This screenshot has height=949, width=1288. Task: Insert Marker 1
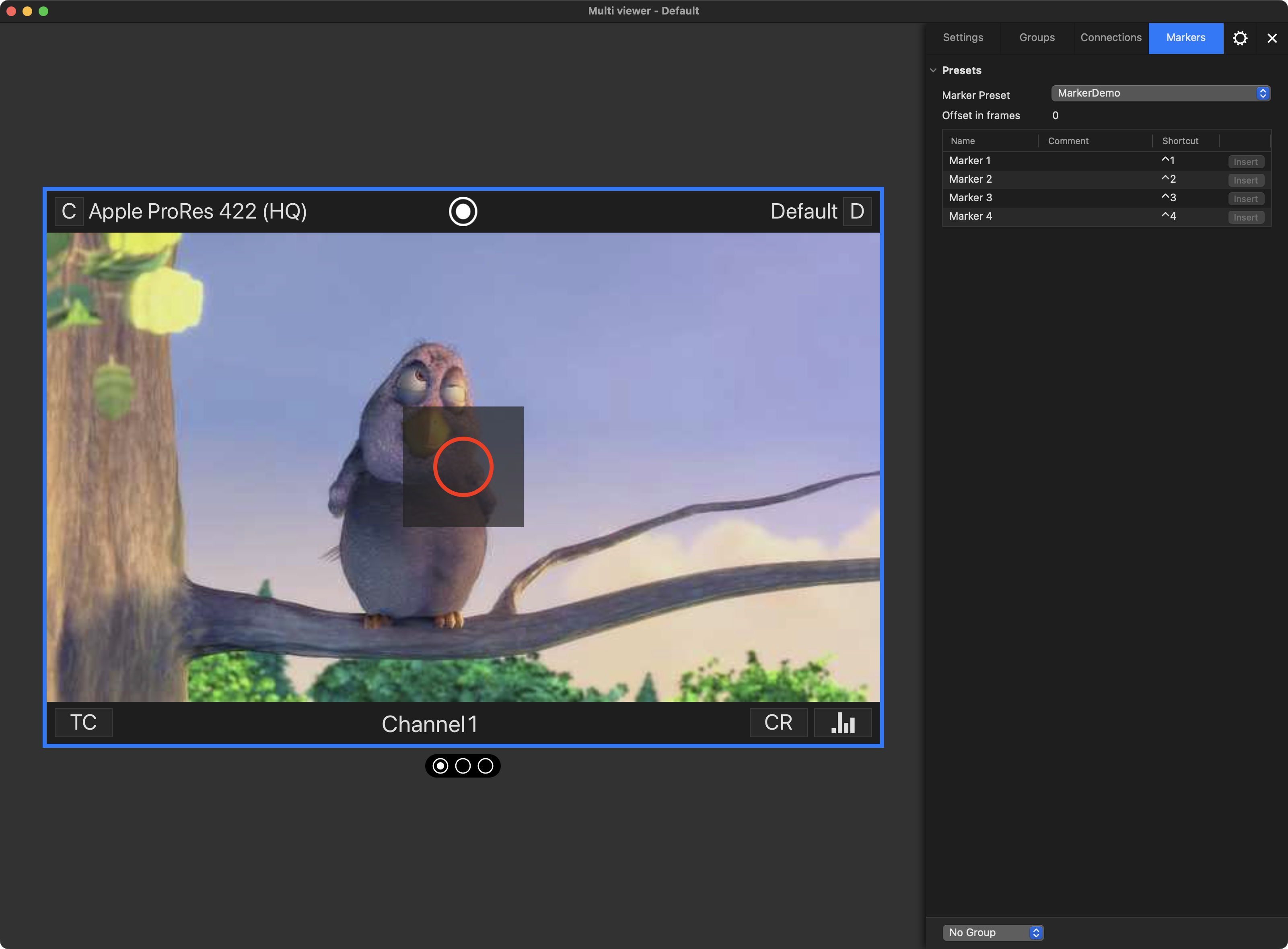pos(1245,161)
